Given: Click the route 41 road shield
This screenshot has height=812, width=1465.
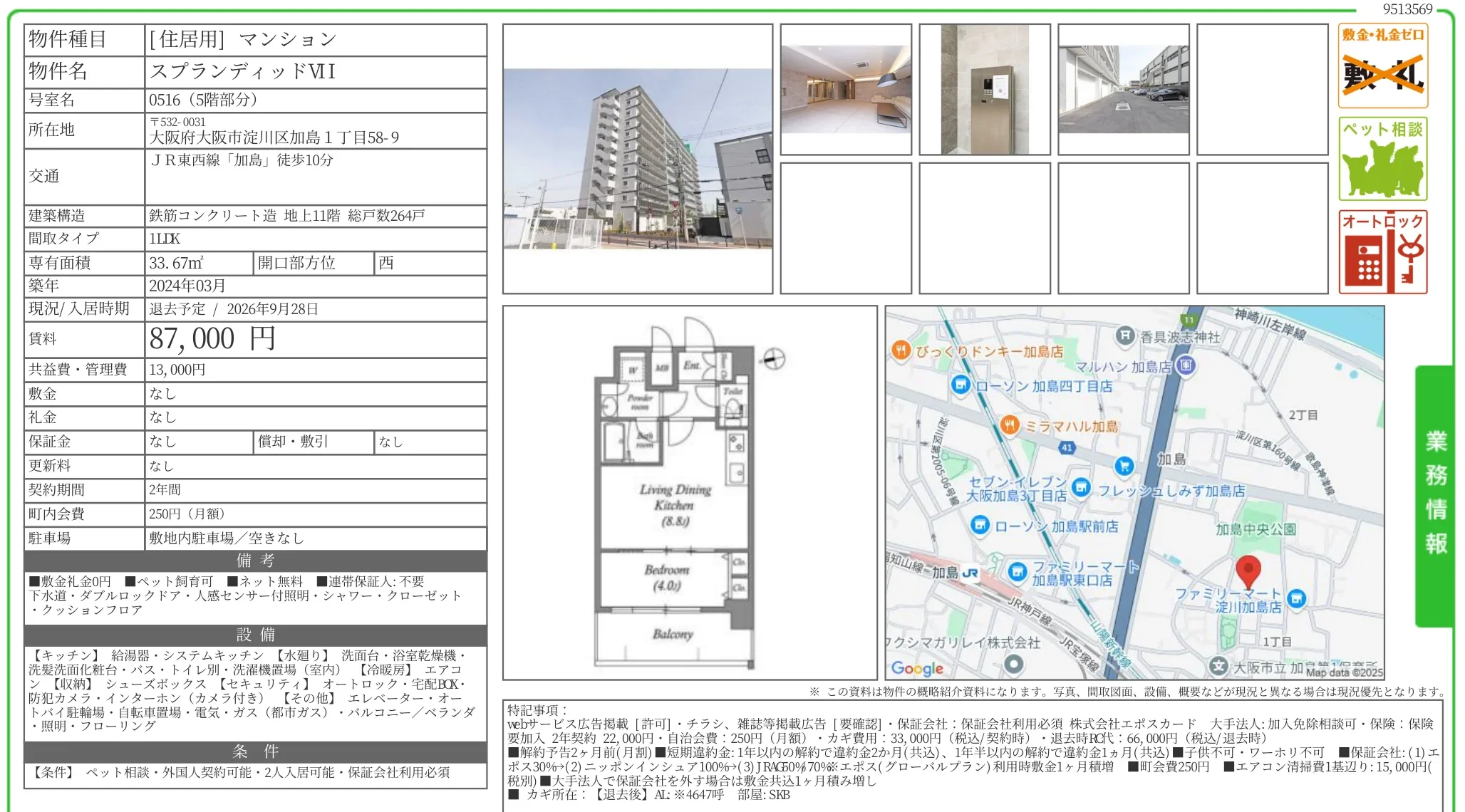Looking at the screenshot, I should click(x=1067, y=447).
